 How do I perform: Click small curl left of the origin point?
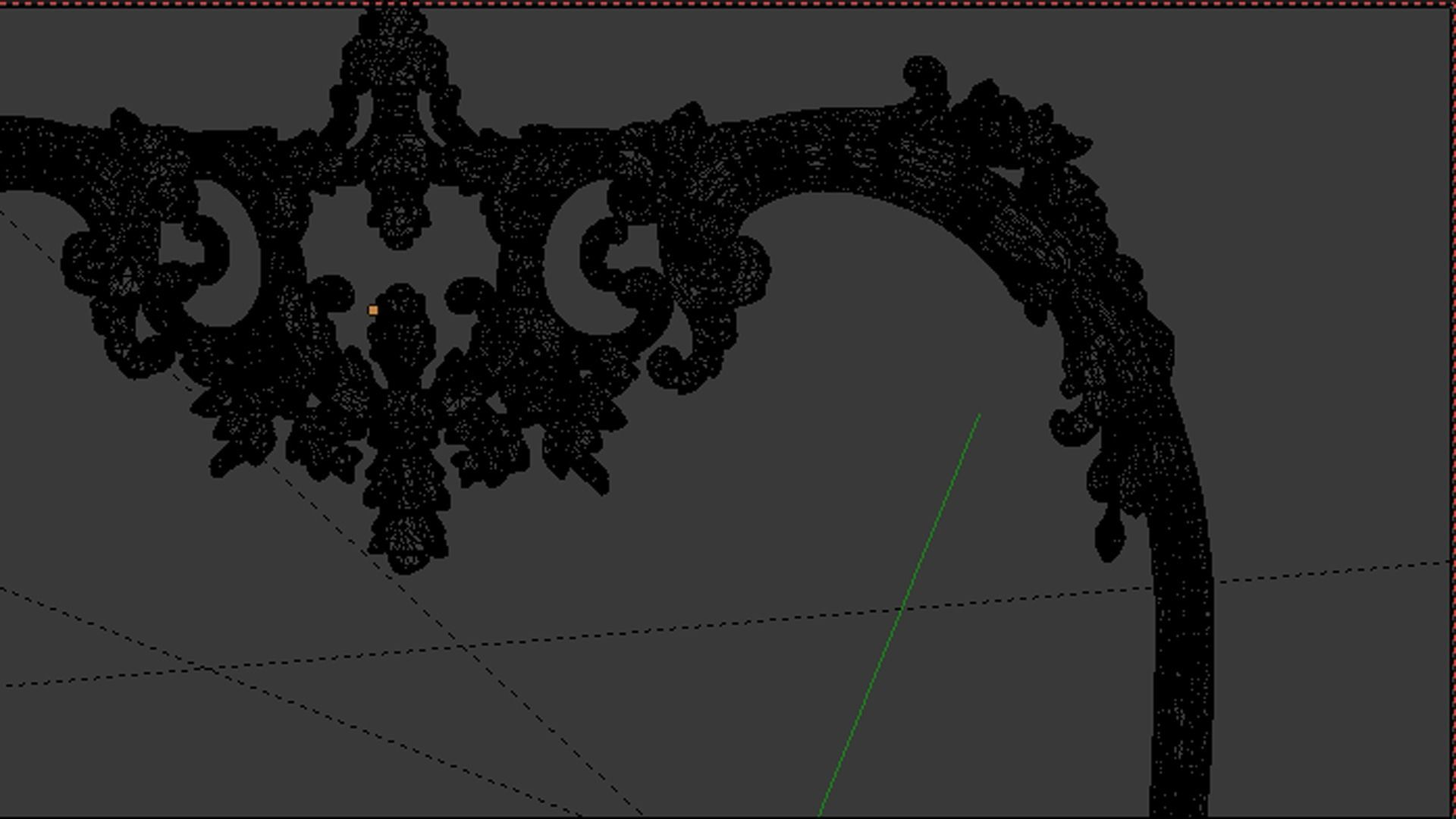(x=332, y=294)
